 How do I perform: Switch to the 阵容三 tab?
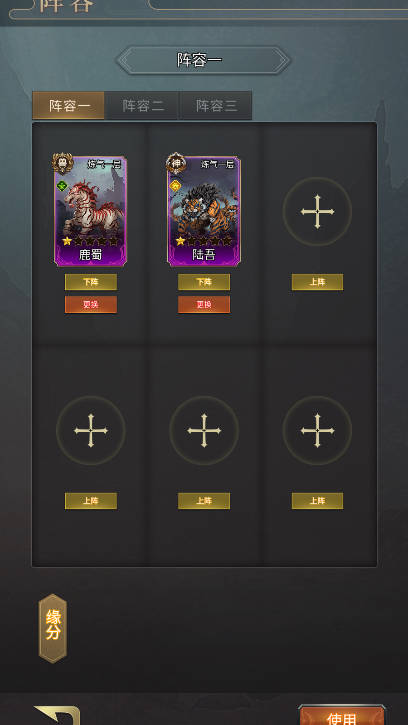click(216, 105)
